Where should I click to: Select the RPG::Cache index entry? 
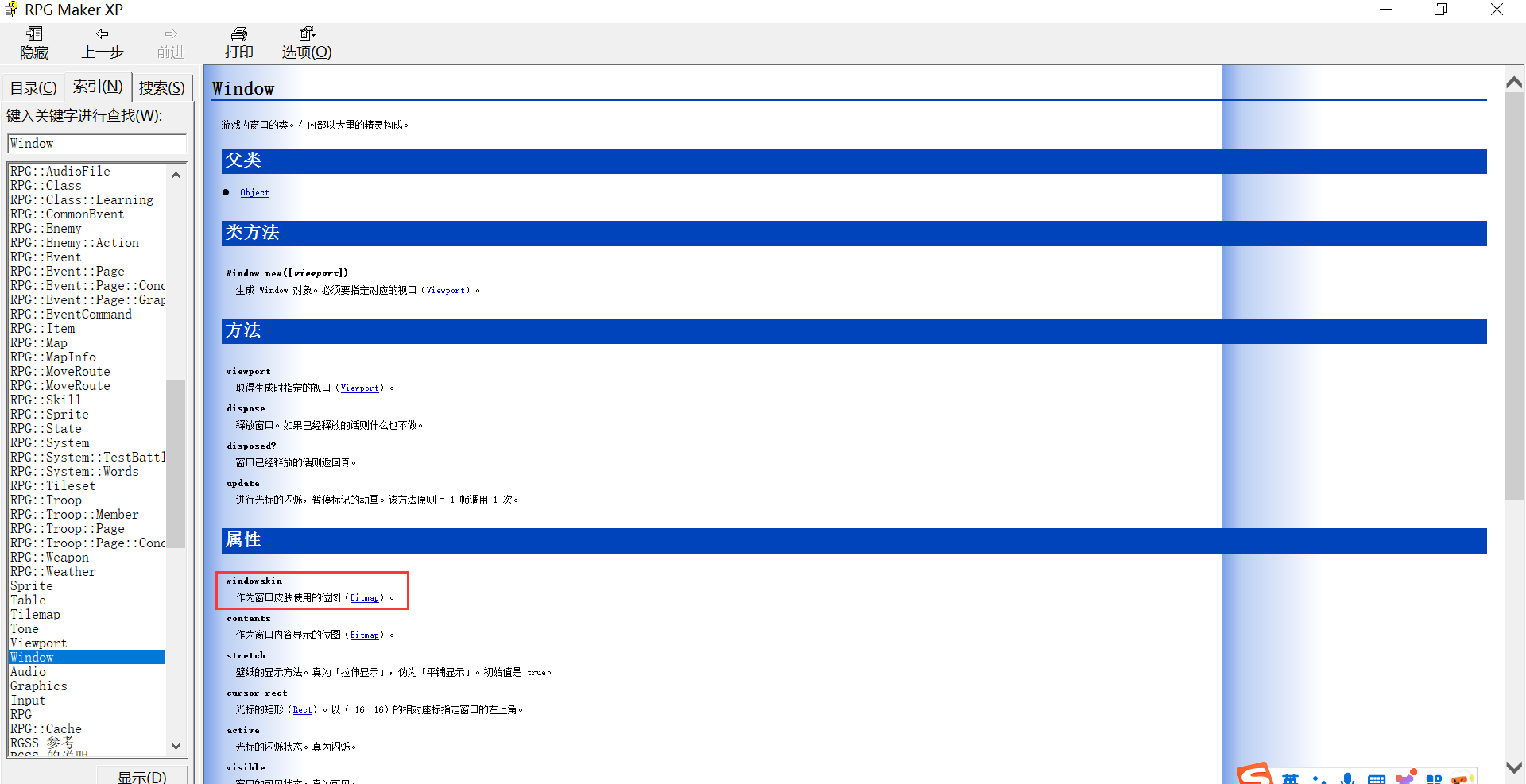pyautogui.click(x=46, y=729)
